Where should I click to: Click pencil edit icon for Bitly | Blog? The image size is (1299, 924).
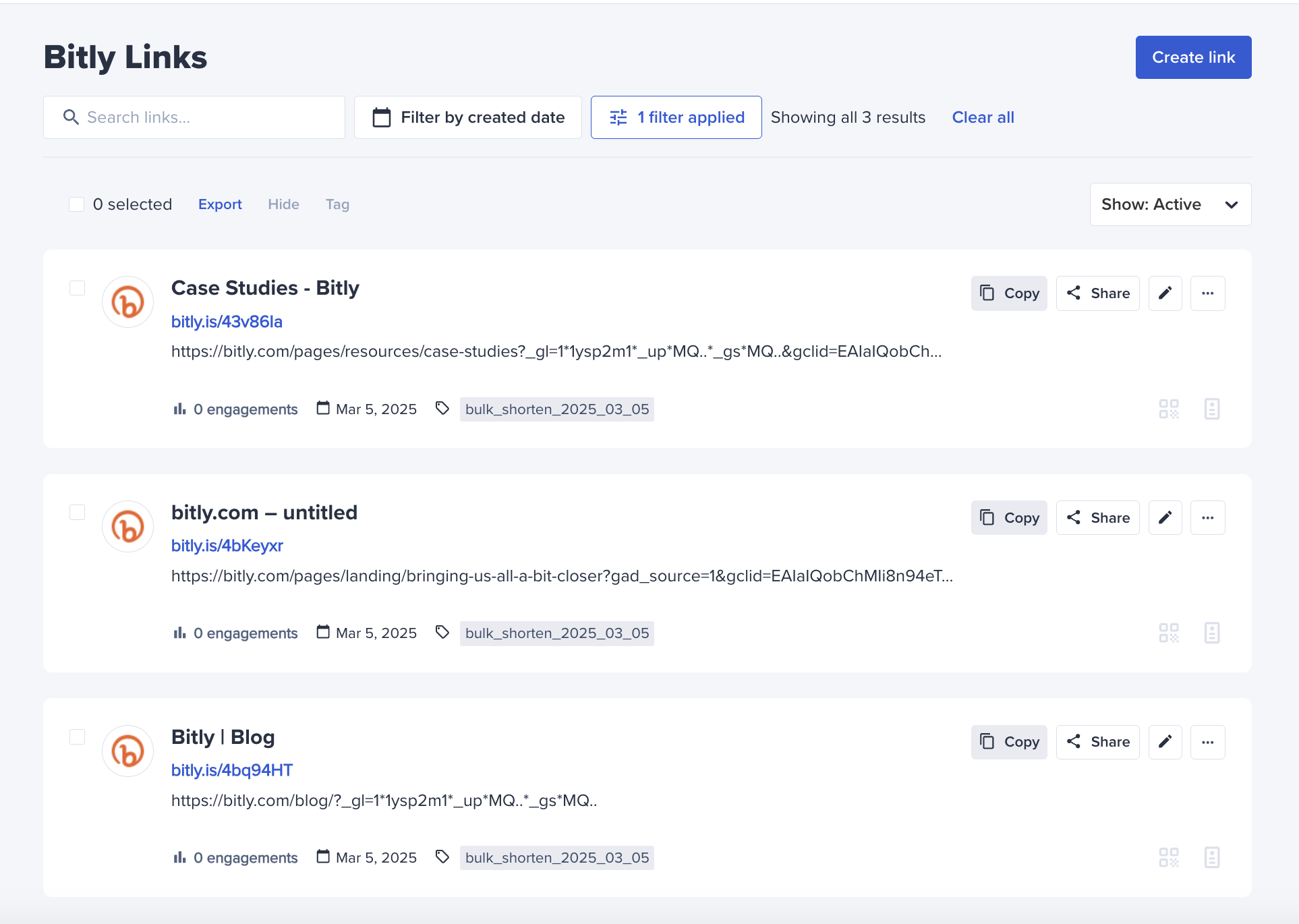(1165, 742)
